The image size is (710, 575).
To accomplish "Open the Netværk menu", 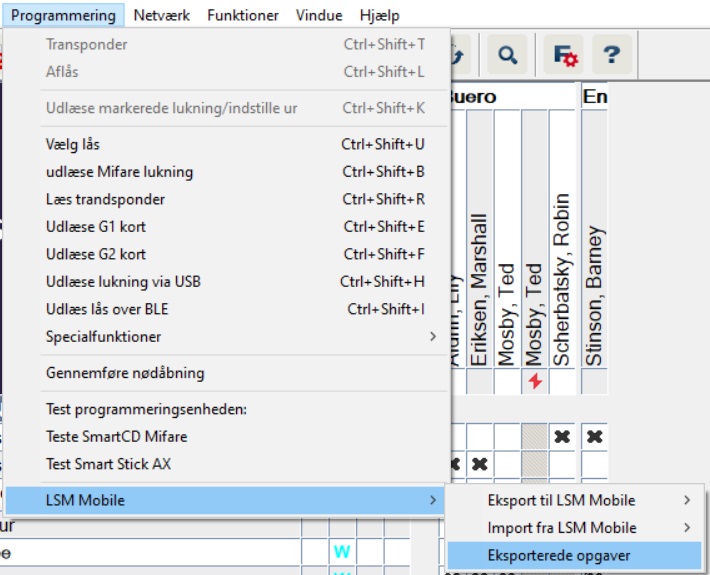I will coord(163,15).
